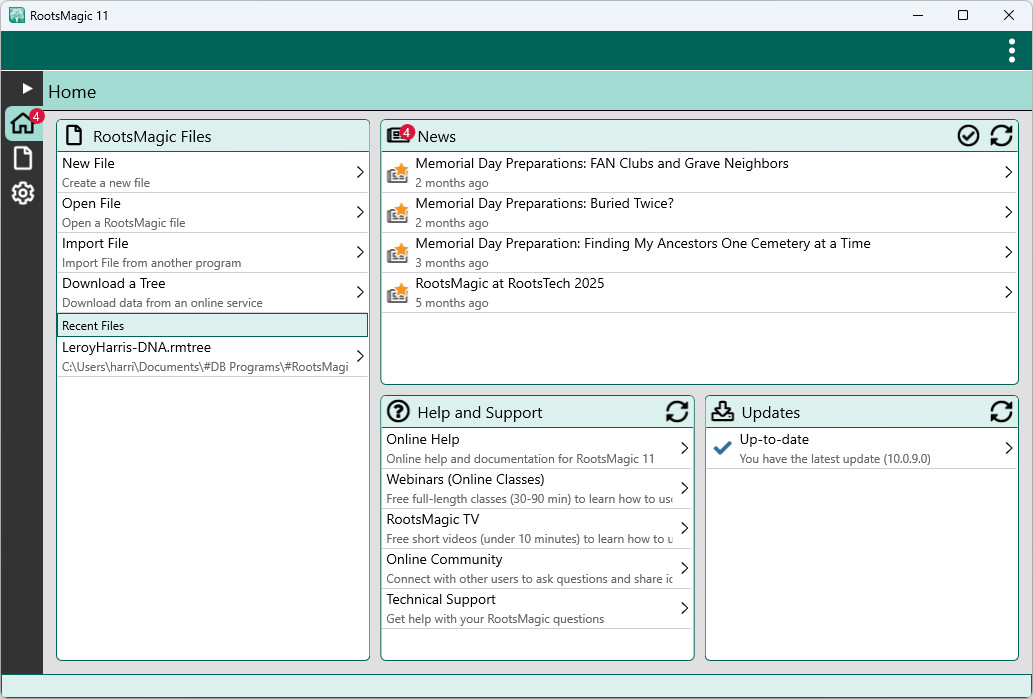Open RootsMagic at RootsTech 2025 article

(x=700, y=293)
